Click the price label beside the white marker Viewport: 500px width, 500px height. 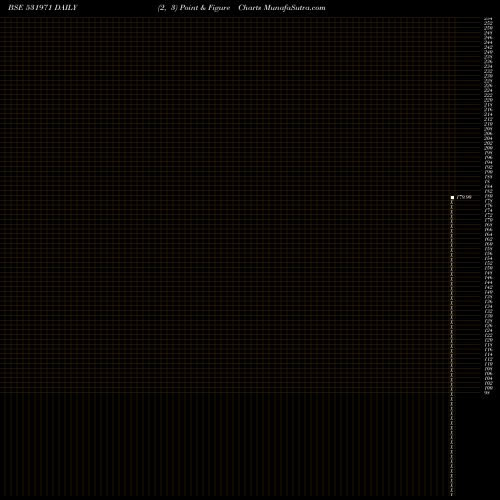tap(464, 197)
